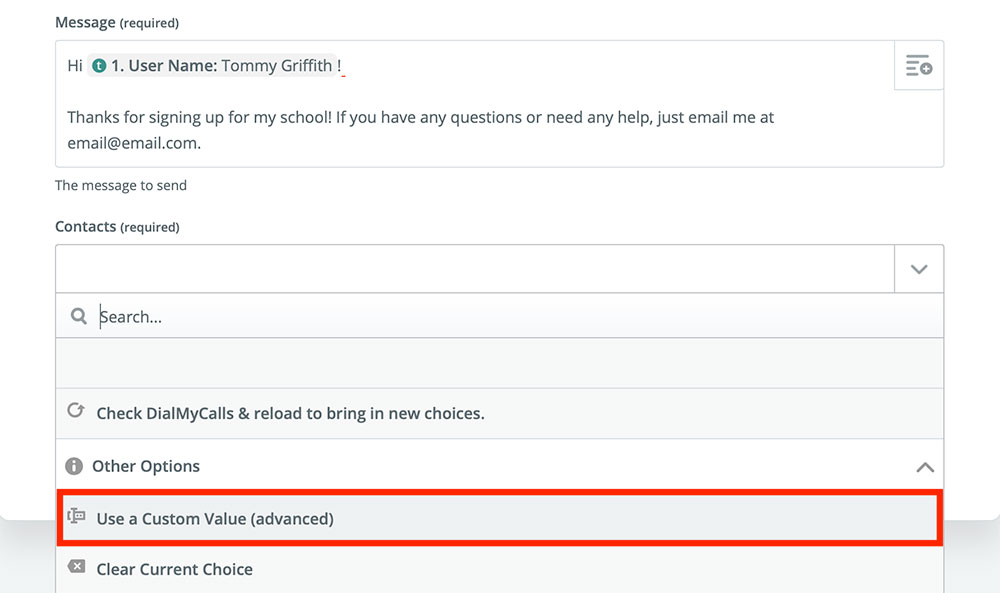This screenshot has height=593, width=1000.
Task: Click the green Teachable icon in the pill
Action: [99, 66]
